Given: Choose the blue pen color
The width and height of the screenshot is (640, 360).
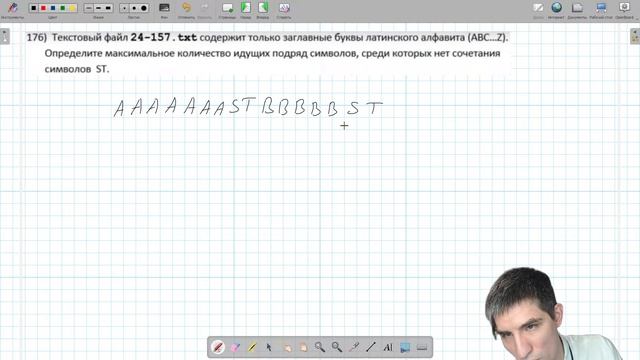Looking at the screenshot, I should point(53,8).
